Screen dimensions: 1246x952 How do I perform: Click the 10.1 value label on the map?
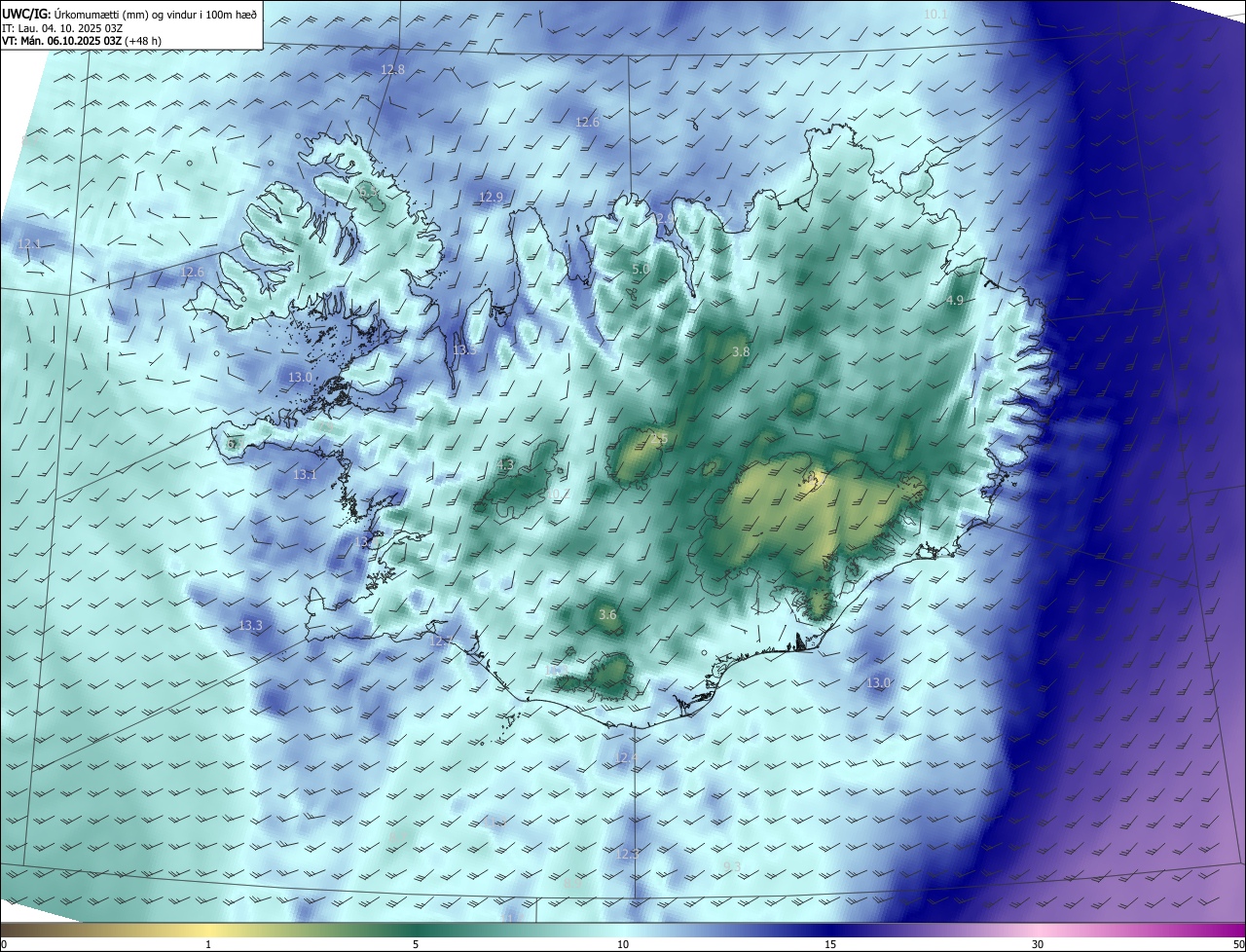pos(935,14)
